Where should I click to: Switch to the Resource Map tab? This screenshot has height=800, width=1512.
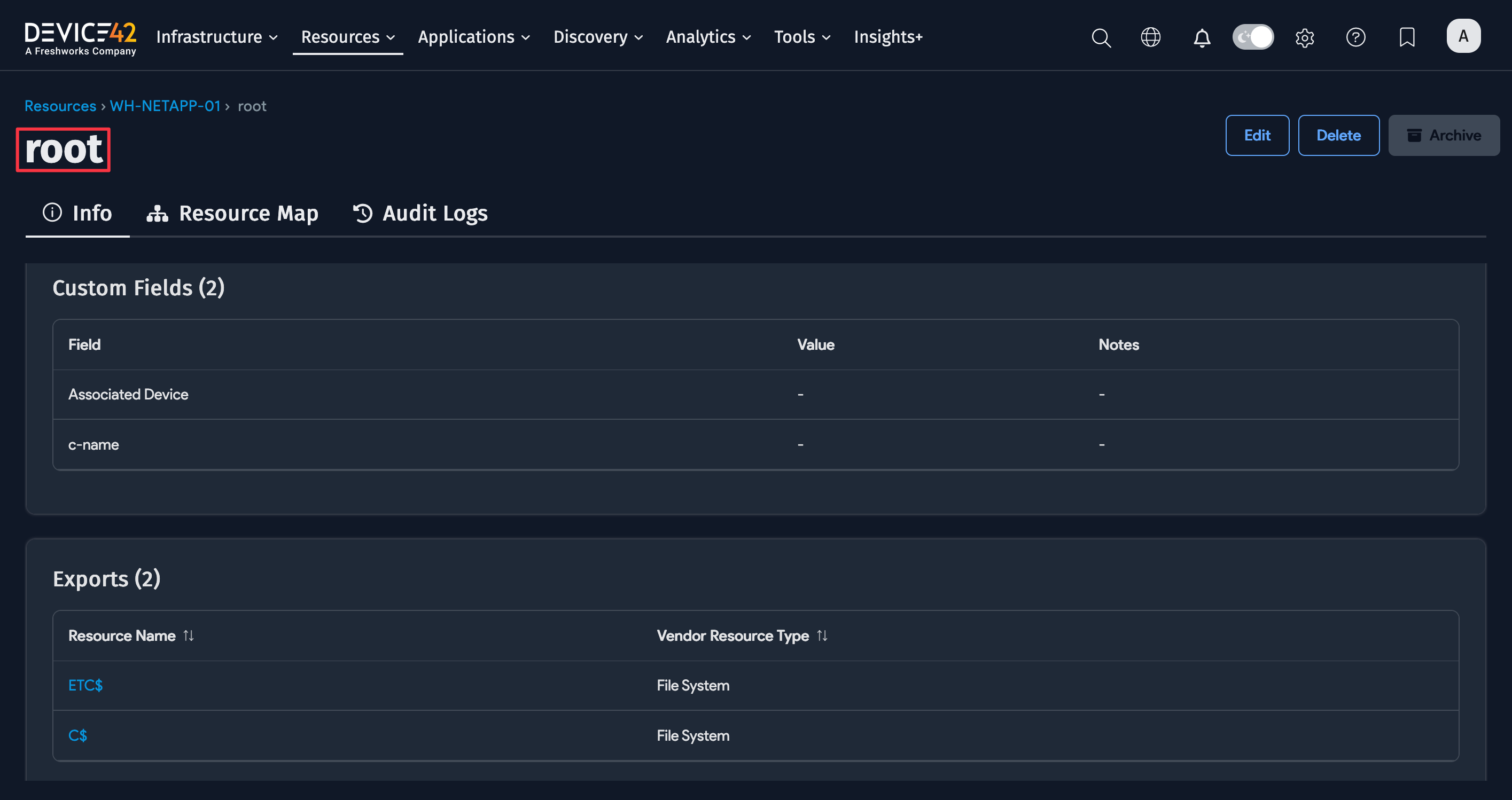pos(232,213)
